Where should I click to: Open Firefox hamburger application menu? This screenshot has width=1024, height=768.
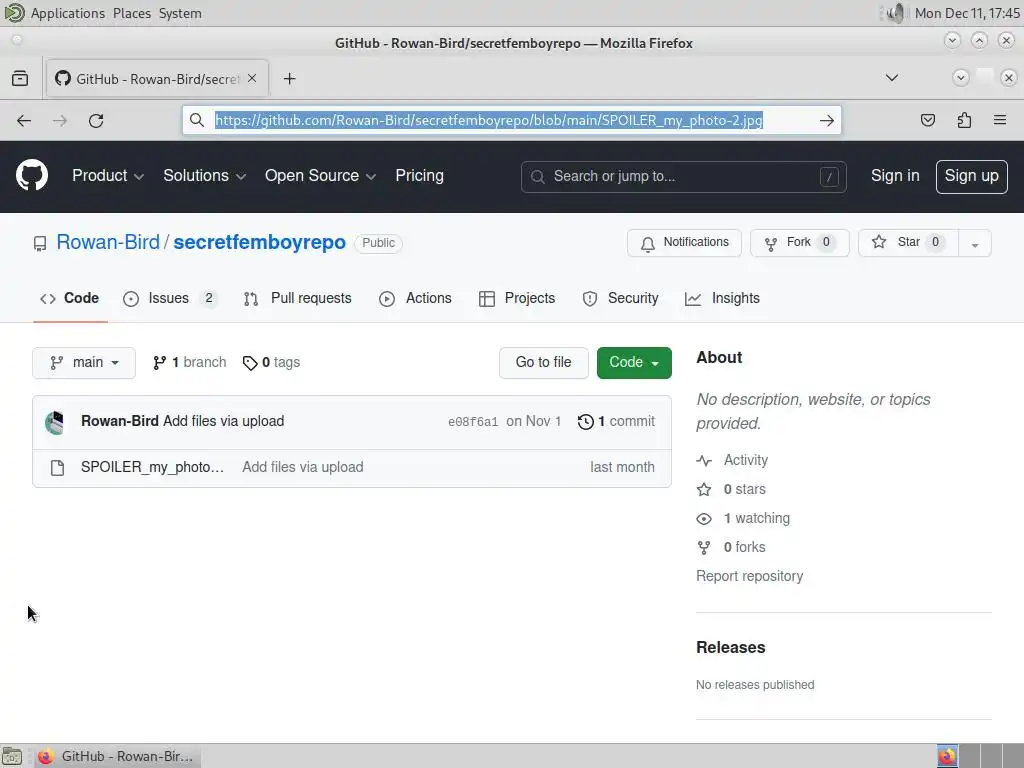coord(1000,120)
